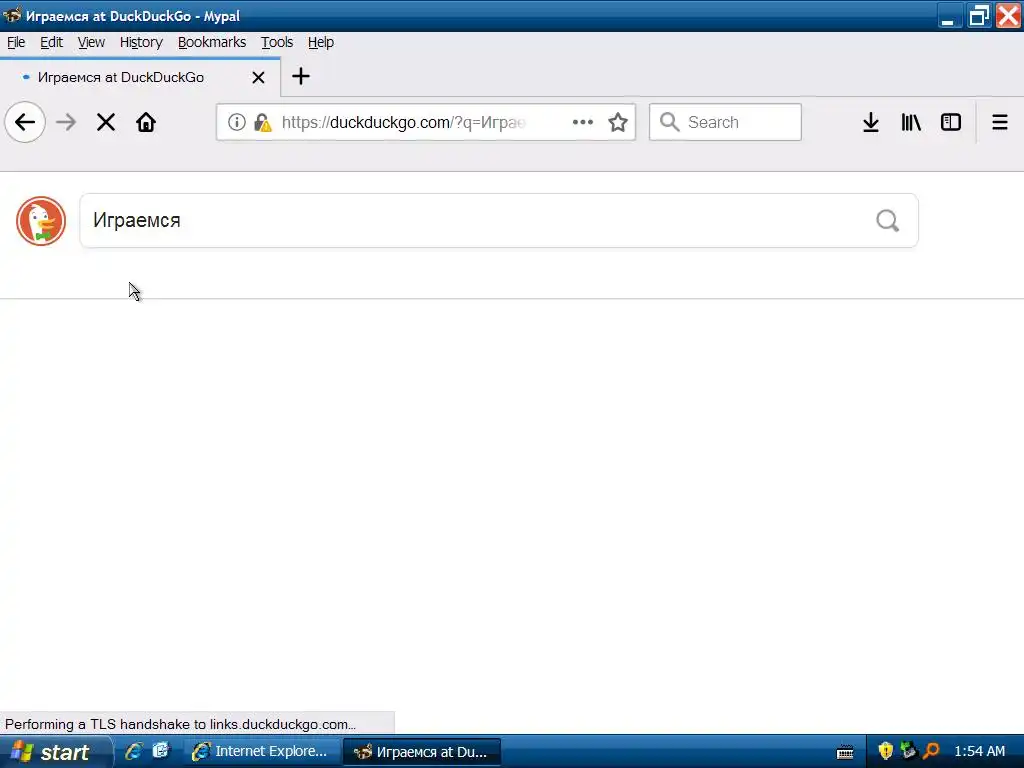This screenshot has width=1024, height=768.
Task: Select the Играемся at Du... taskbar button
Action: click(x=422, y=752)
